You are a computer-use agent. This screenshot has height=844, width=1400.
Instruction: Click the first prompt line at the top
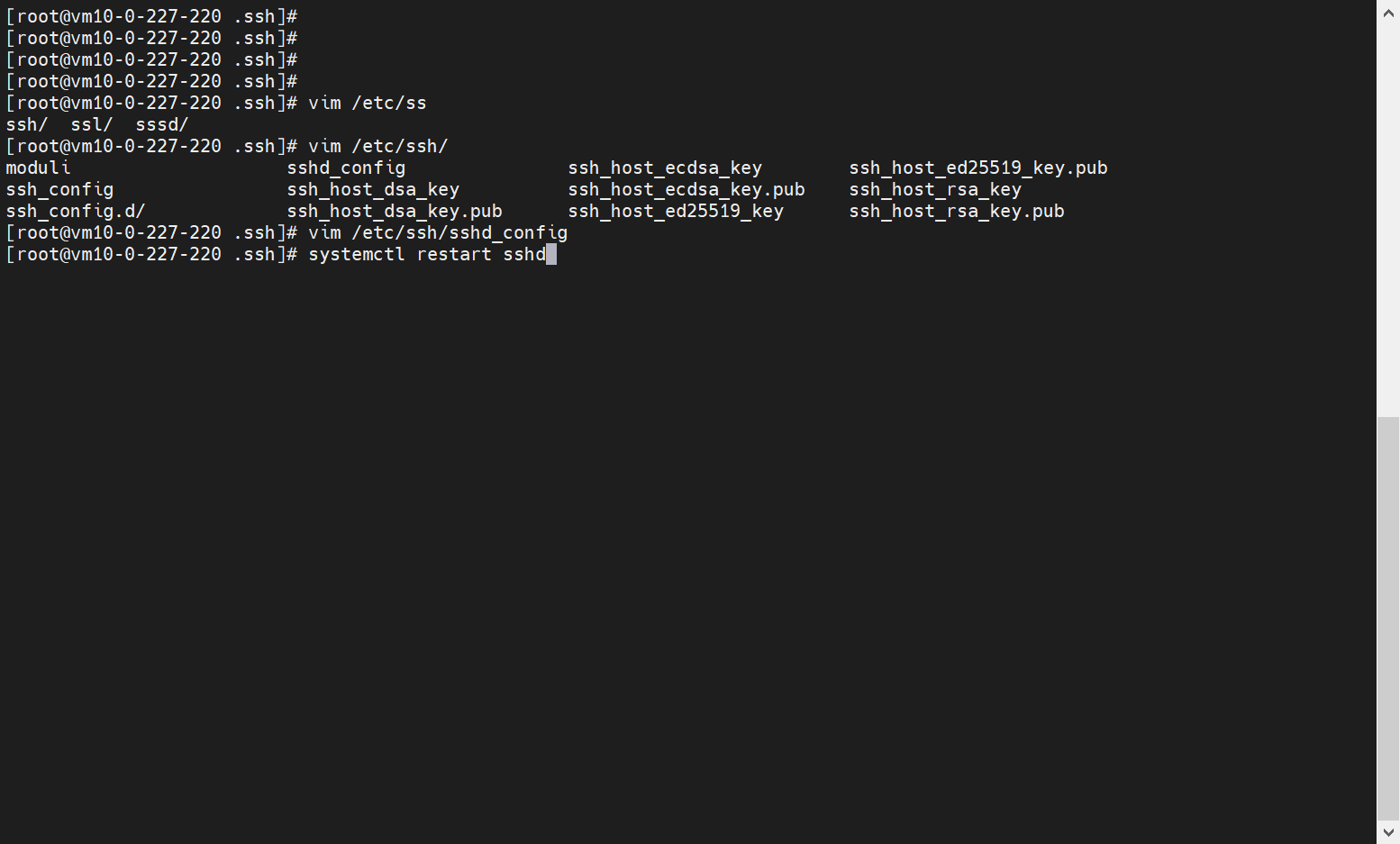pos(151,17)
